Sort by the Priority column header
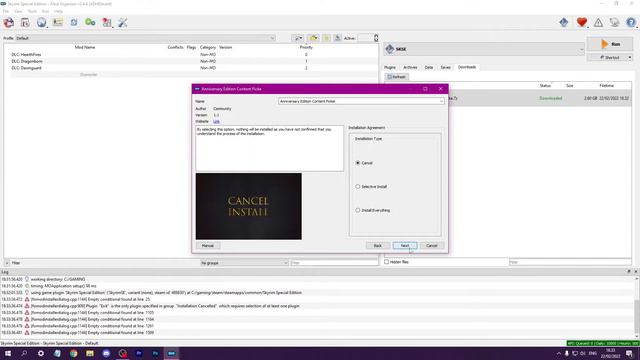The width and height of the screenshot is (640, 360). pyautogui.click(x=306, y=47)
